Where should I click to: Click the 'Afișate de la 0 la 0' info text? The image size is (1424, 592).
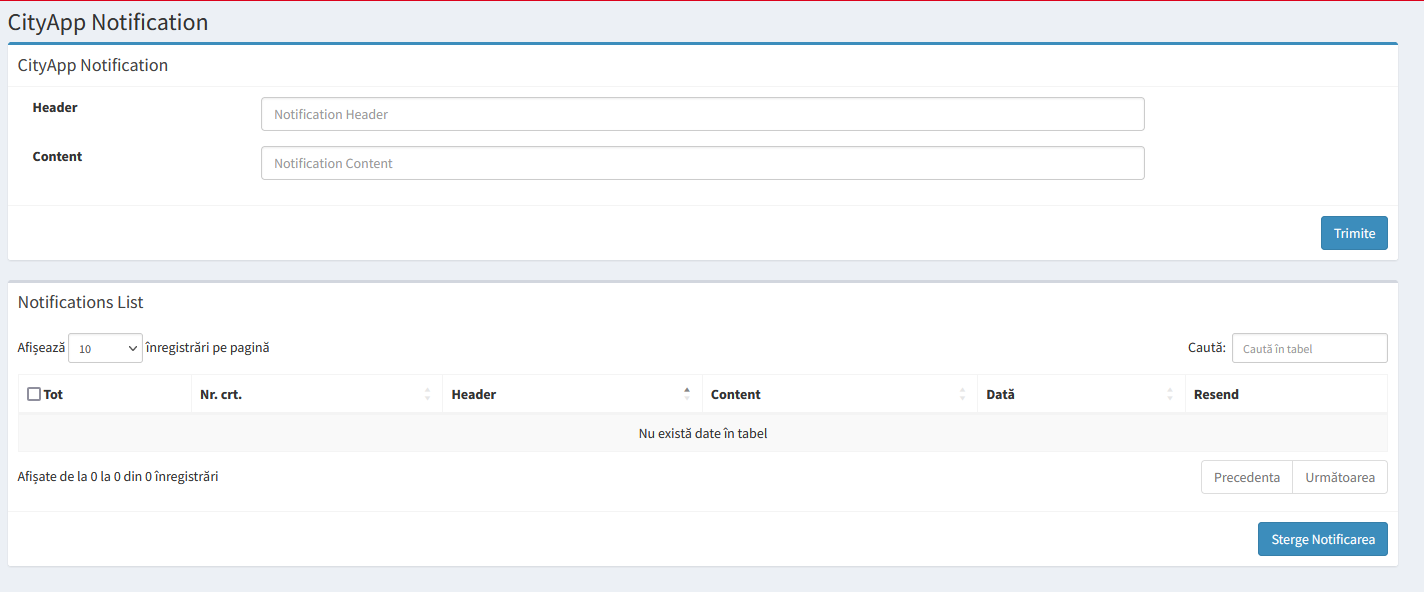(118, 477)
